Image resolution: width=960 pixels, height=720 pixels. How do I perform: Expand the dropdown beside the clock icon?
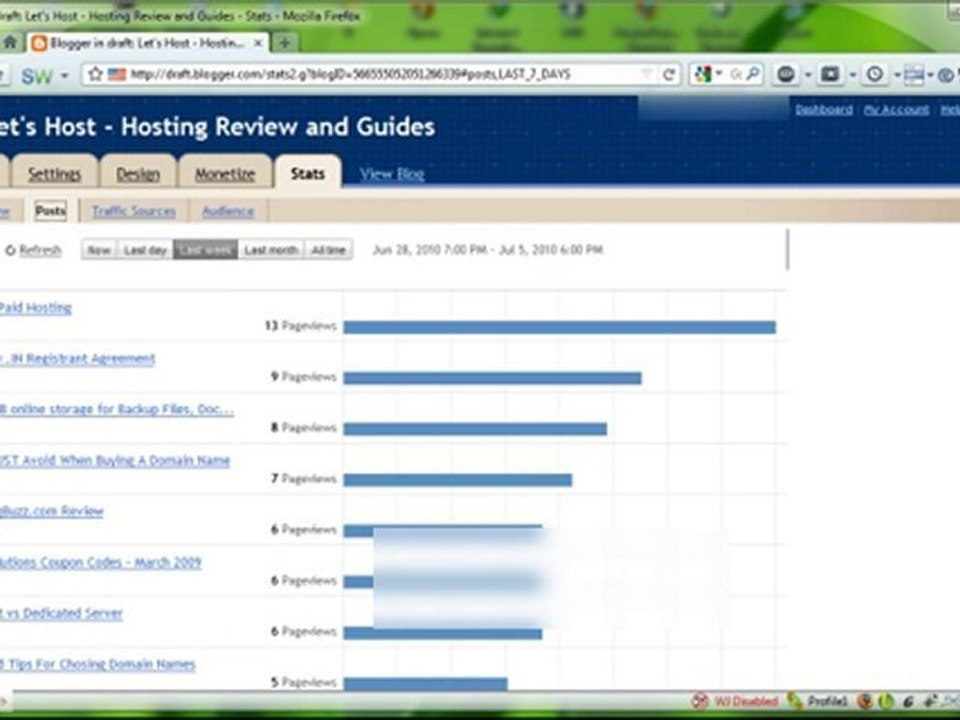click(x=896, y=75)
